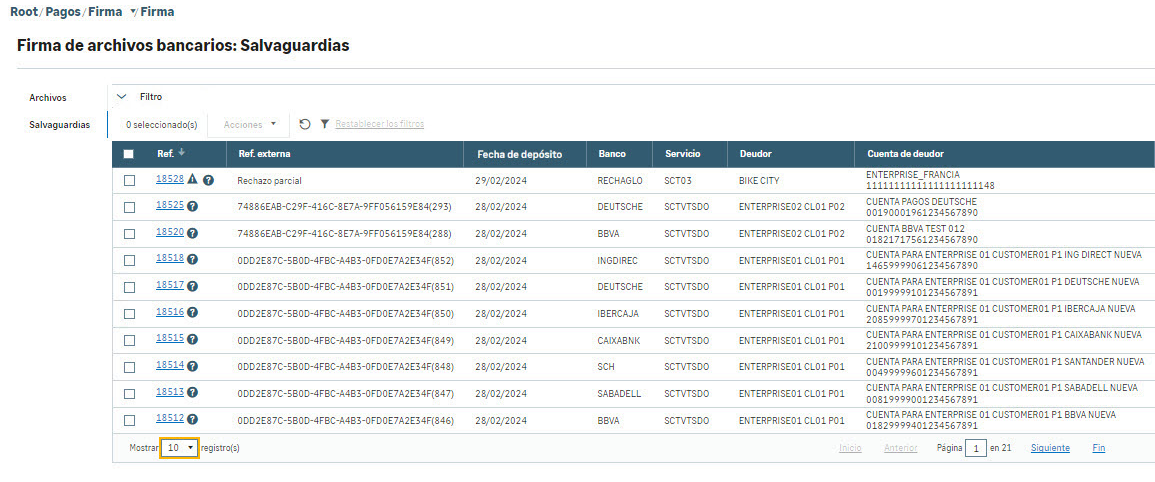Sort by the Ref. column arrow
Image resolution: width=1155 pixels, height=482 pixels.
[181, 153]
